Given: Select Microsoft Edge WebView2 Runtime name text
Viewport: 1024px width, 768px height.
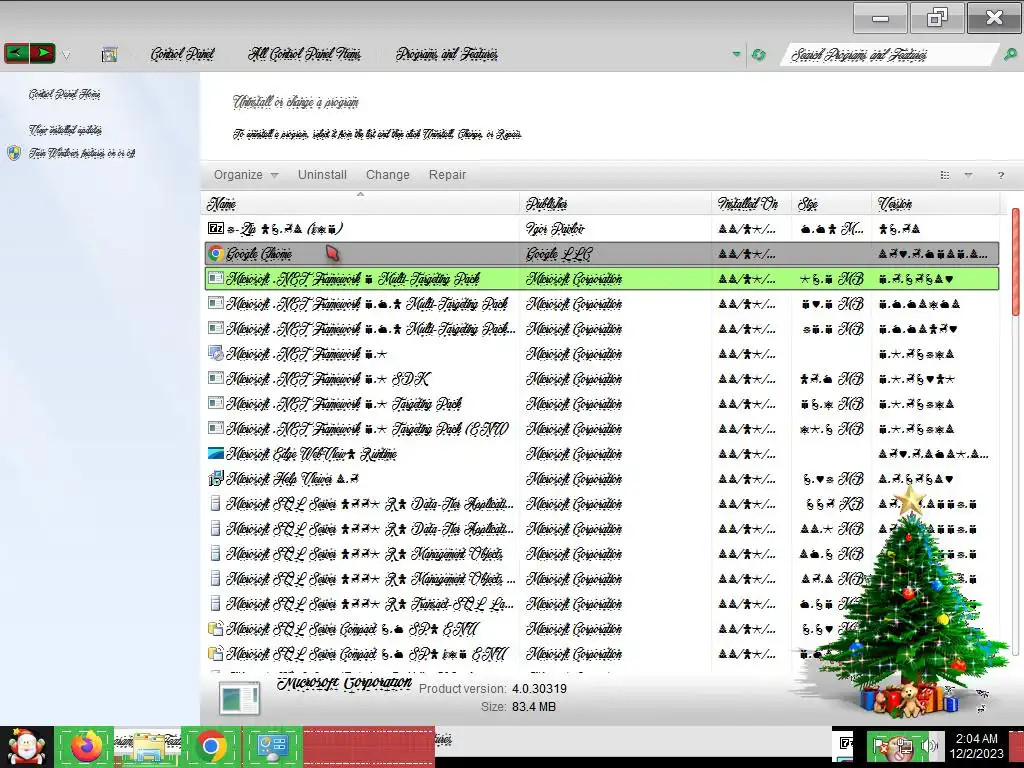Looking at the screenshot, I should 312,454.
